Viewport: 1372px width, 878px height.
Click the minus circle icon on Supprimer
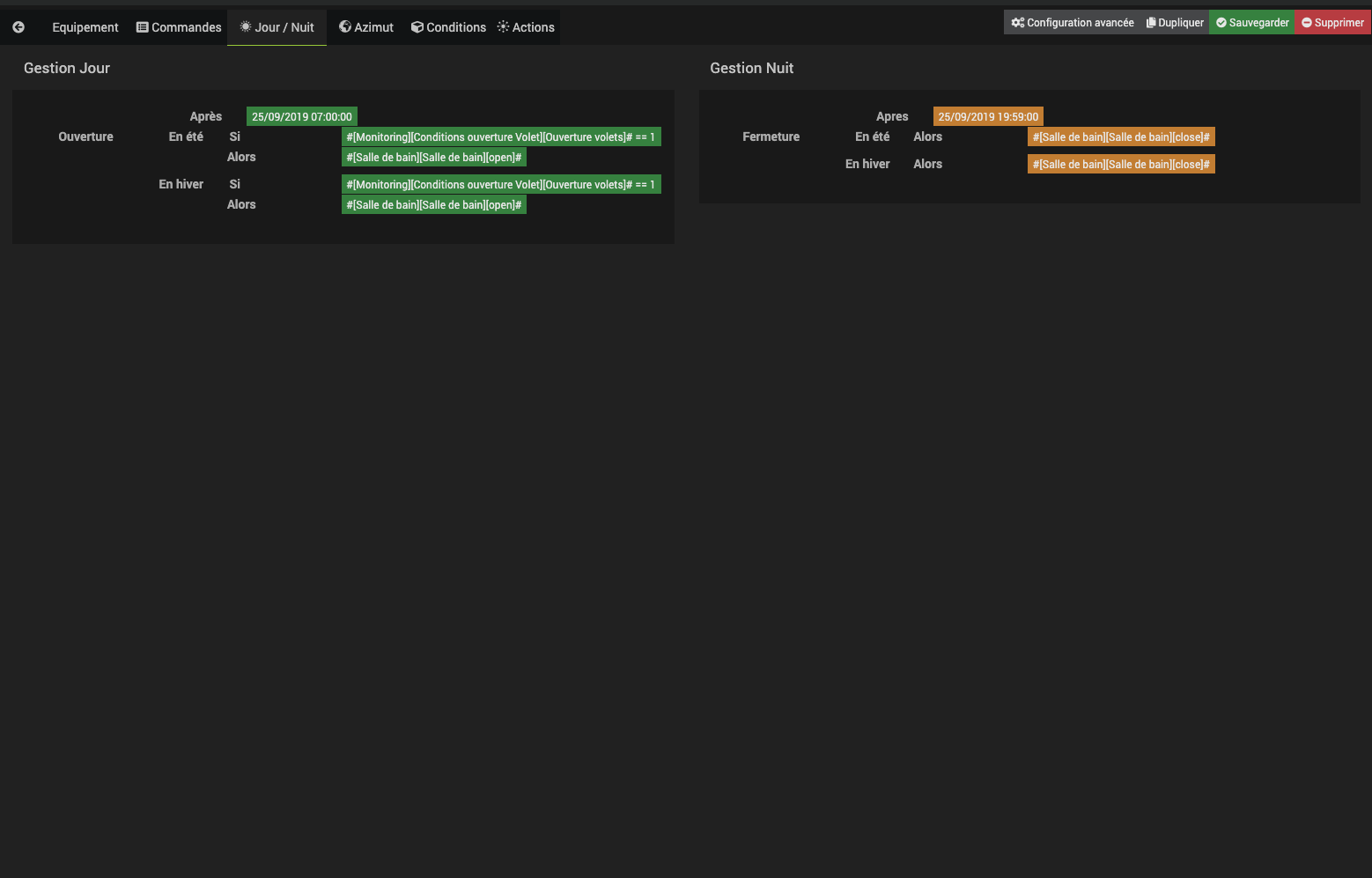coord(1307,23)
